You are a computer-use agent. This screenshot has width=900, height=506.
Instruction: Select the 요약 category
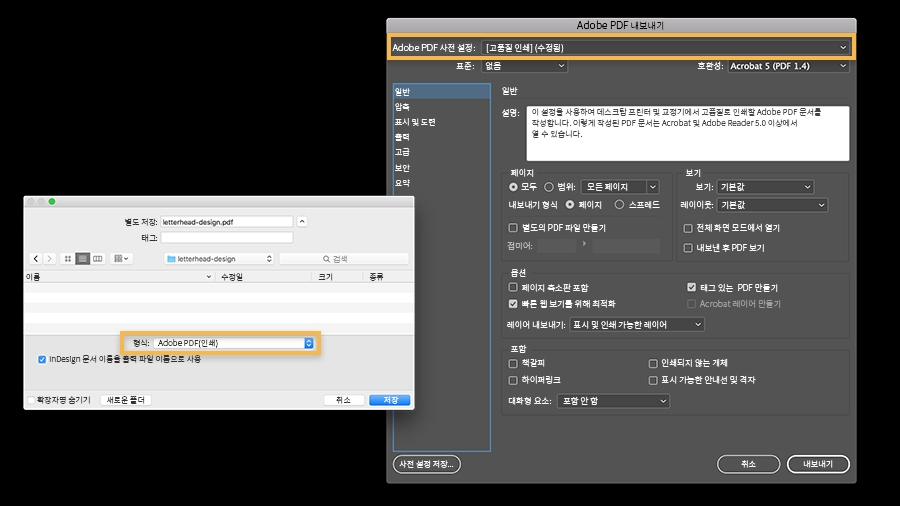441,183
